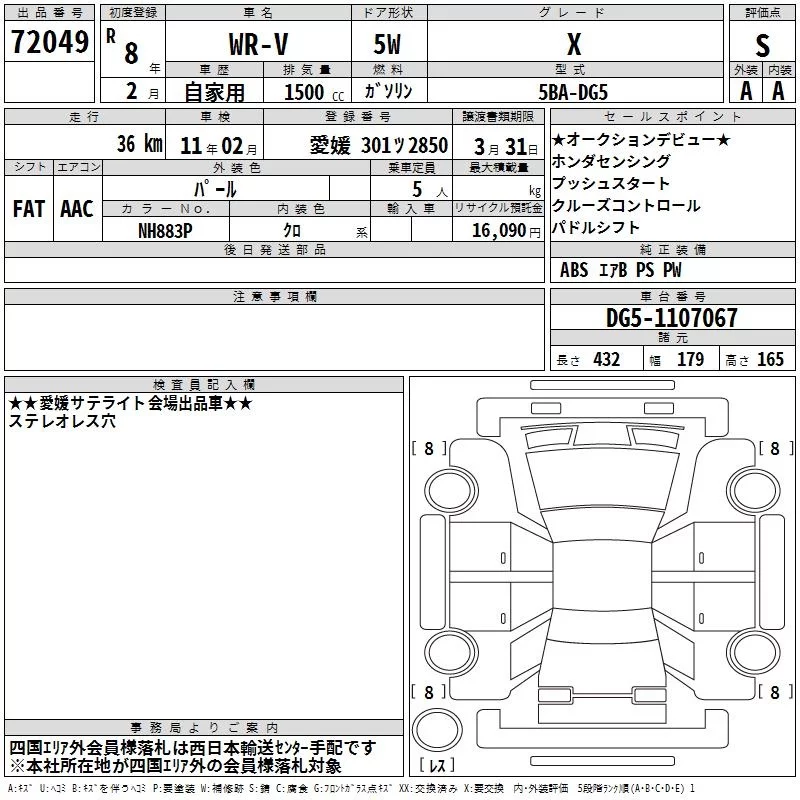Viewport: 800px width, 800px height.
Task: Select the overall evaluation score S
Action: coord(762,45)
